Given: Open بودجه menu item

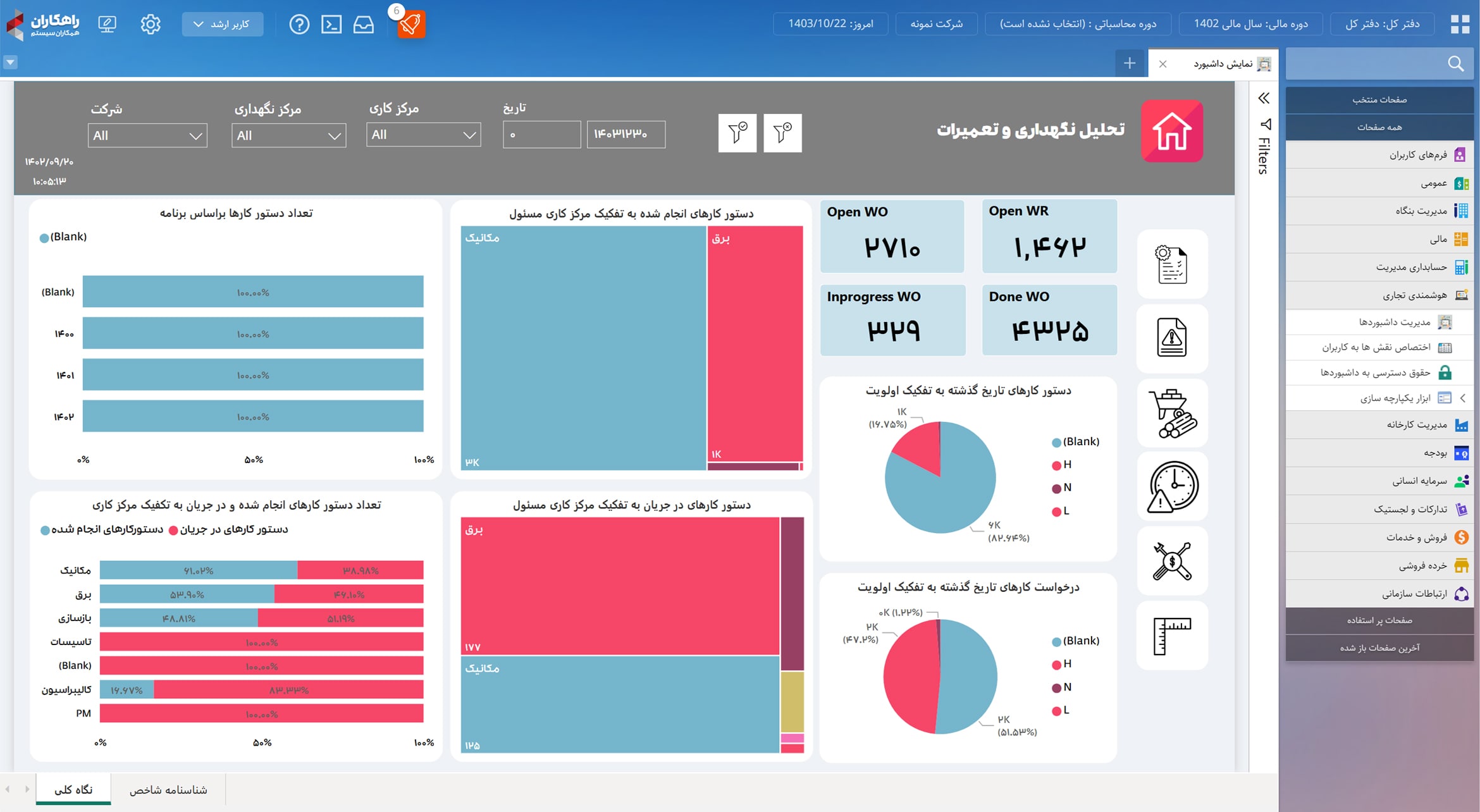Looking at the screenshot, I should point(1379,453).
